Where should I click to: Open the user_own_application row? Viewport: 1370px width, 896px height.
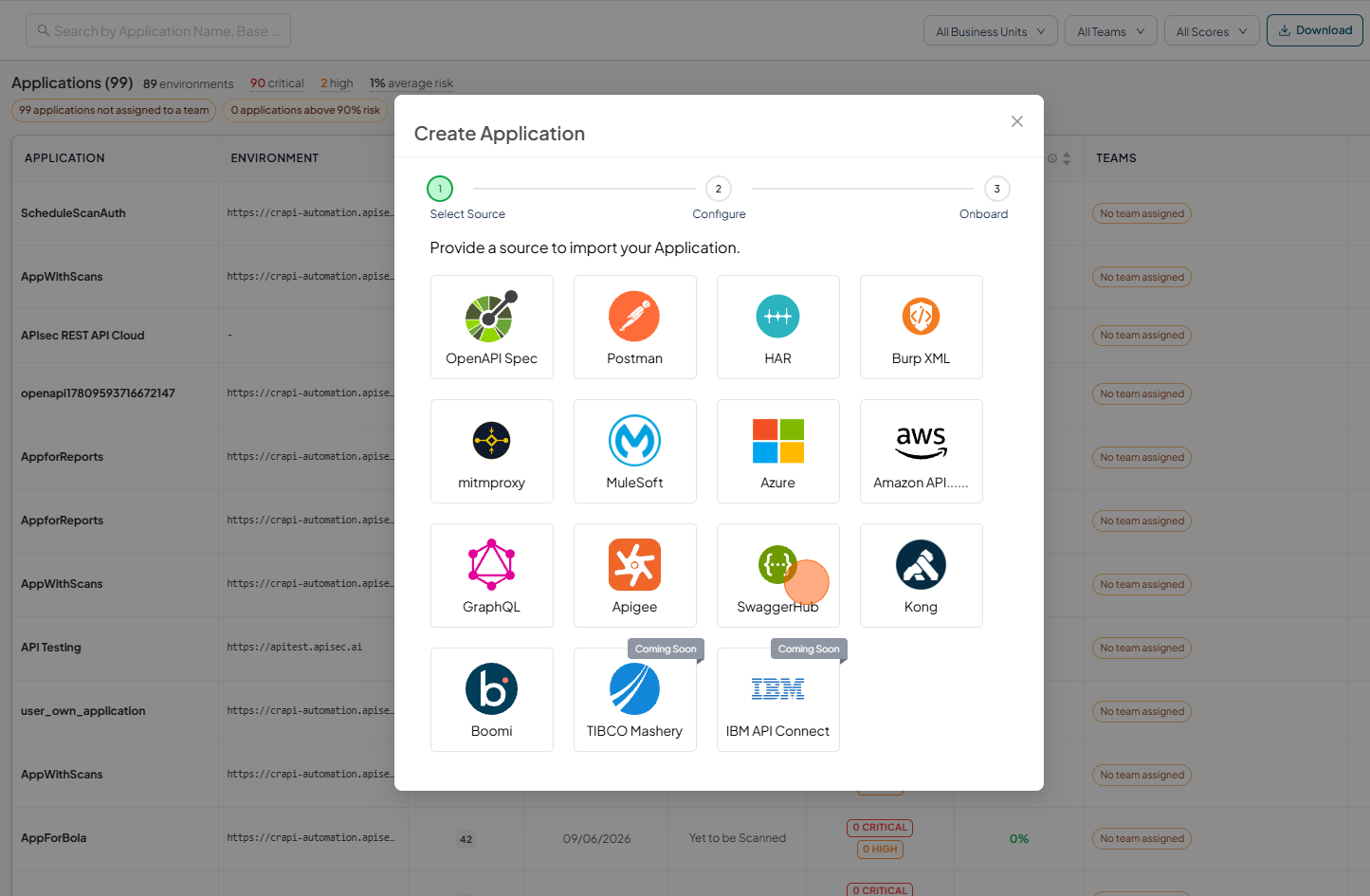click(83, 711)
